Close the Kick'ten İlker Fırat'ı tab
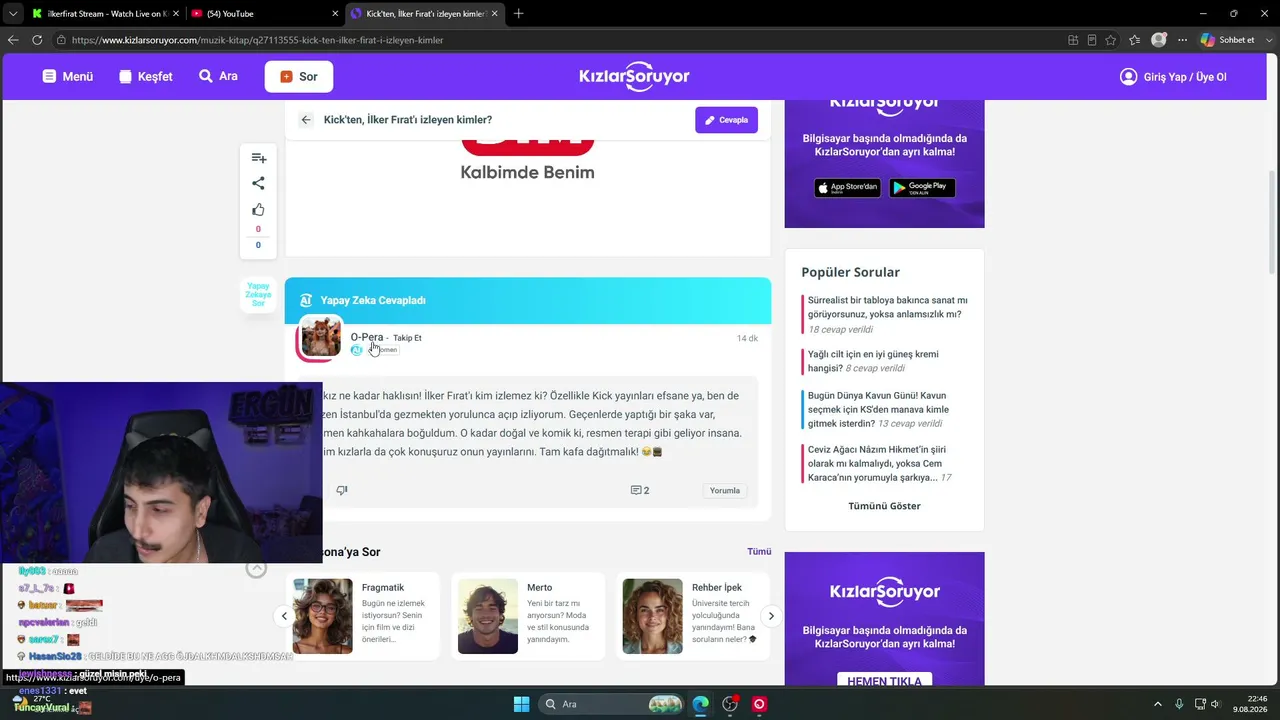 [x=495, y=14]
